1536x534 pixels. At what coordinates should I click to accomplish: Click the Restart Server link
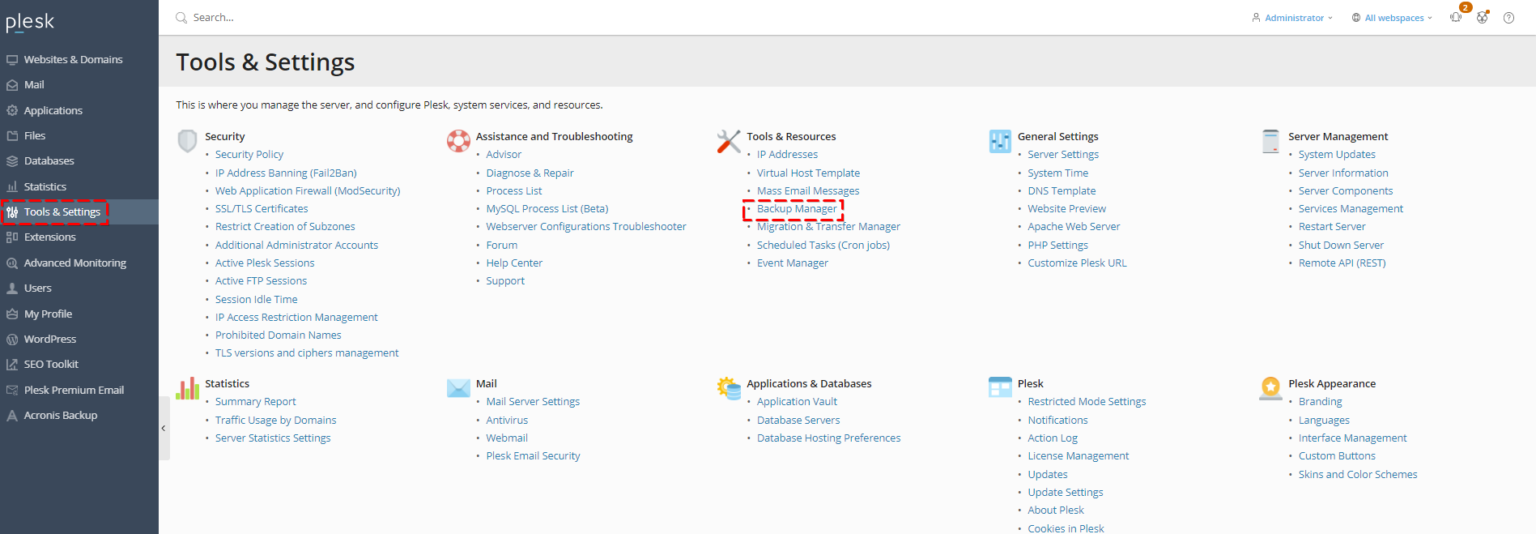tap(1332, 227)
